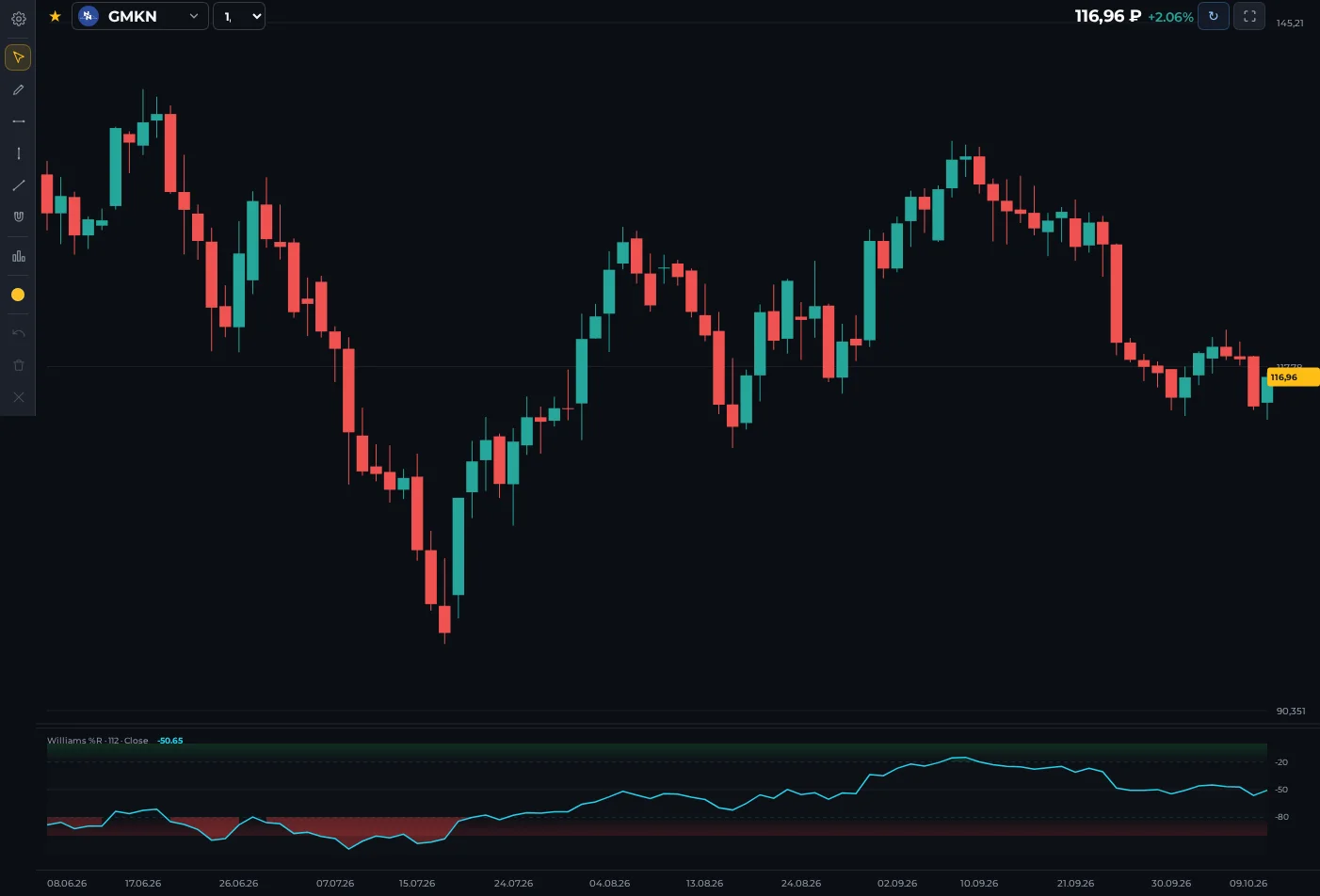The width and height of the screenshot is (1320, 896).
Task: Click the 08.06.26 date label
Action: click(x=67, y=884)
